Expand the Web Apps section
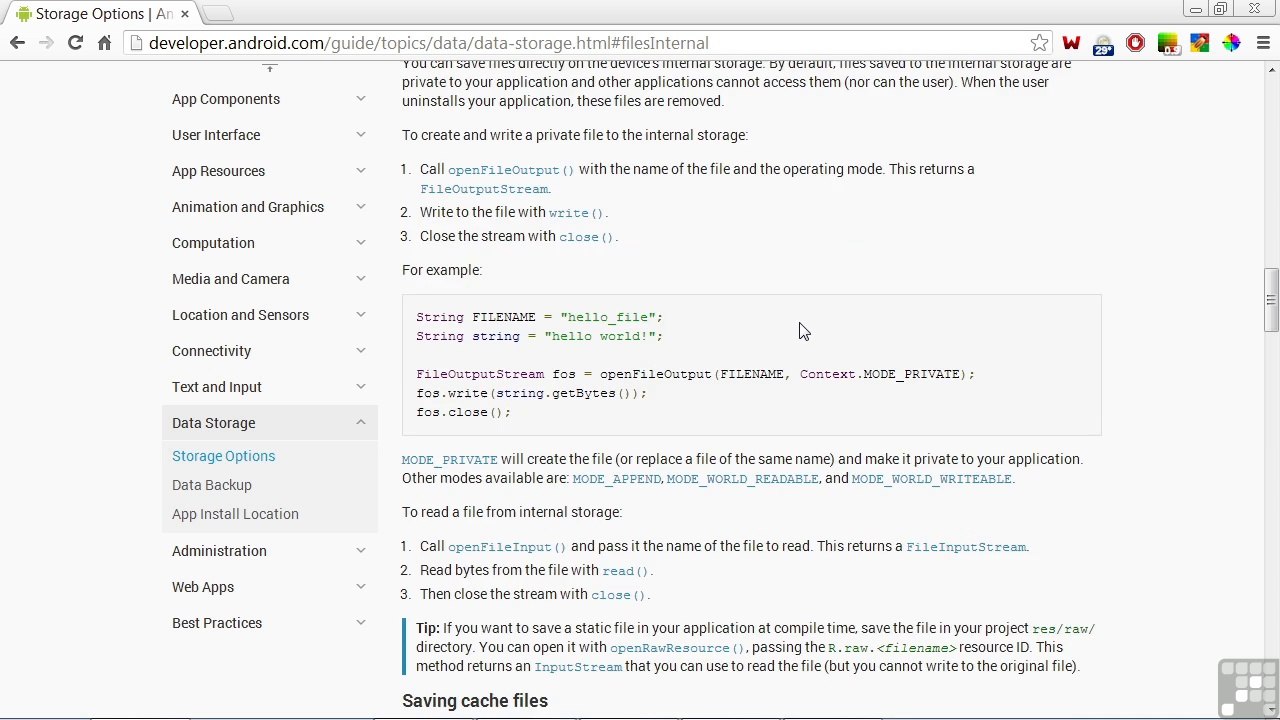1280x720 pixels. [361, 587]
